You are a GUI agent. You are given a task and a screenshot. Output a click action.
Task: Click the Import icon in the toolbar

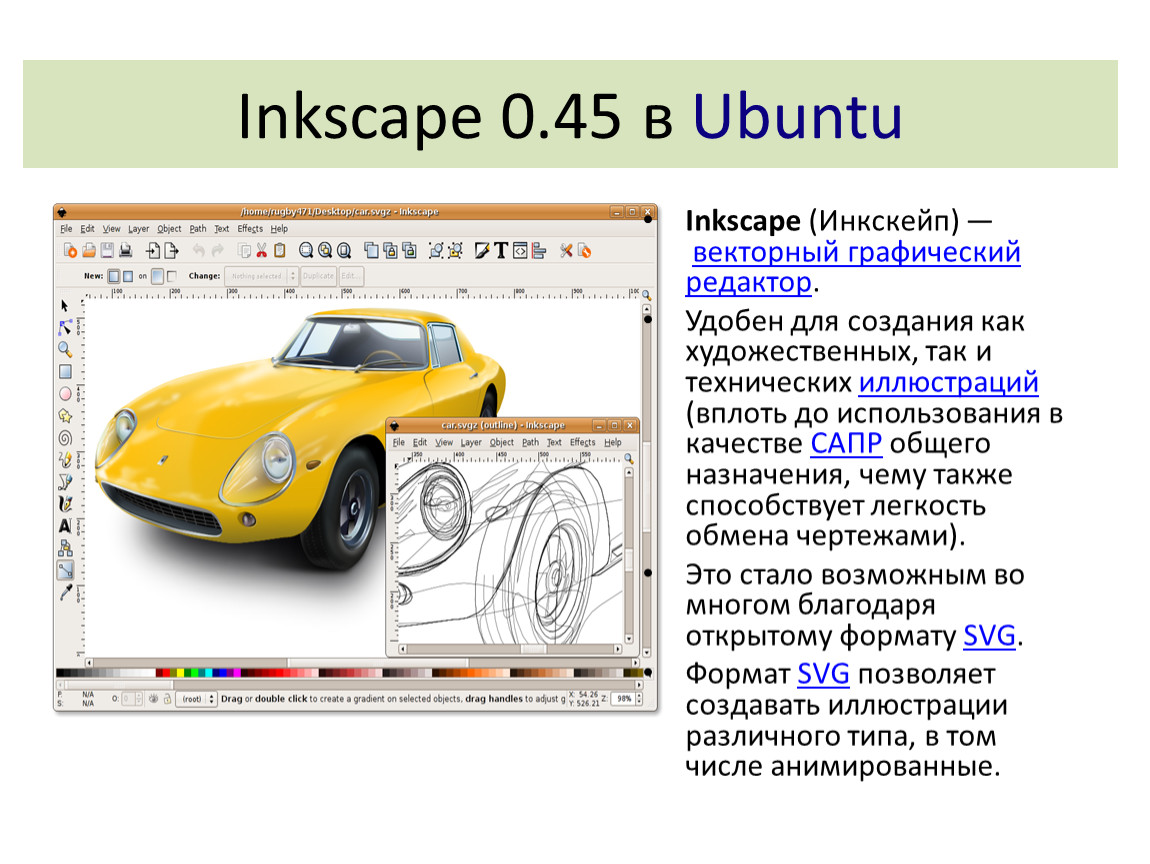click(153, 252)
